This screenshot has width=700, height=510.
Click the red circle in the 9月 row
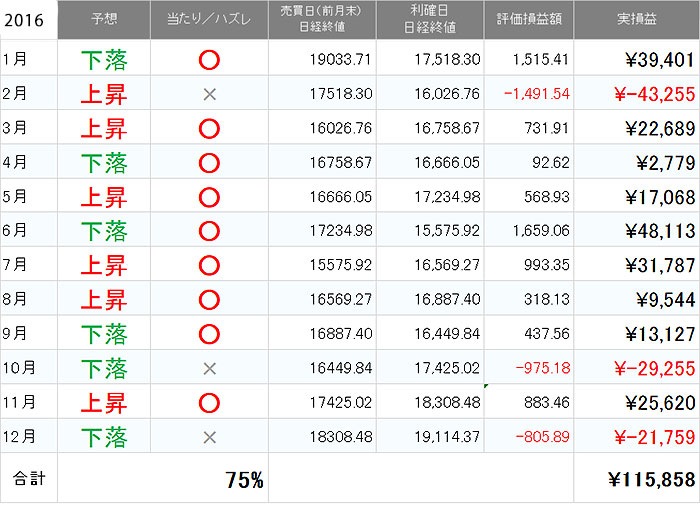(x=209, y=335)
